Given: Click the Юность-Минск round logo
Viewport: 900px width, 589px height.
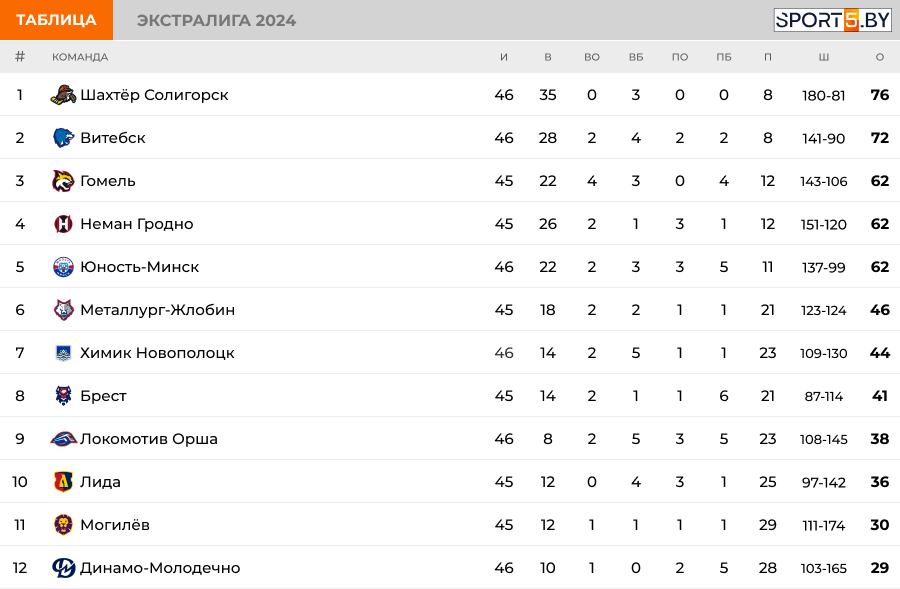Looking at the screenshot, I should pos(63,267).
